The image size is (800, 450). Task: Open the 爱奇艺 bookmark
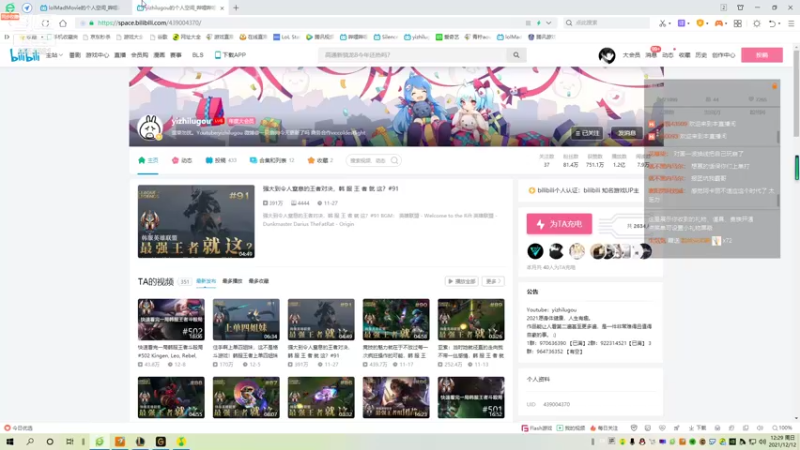pos(447,37)
